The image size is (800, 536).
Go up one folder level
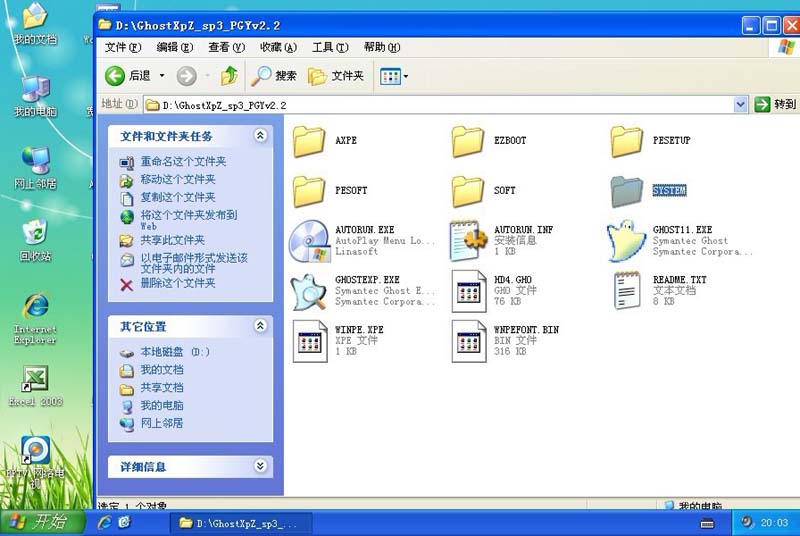[x=229, y=76]
